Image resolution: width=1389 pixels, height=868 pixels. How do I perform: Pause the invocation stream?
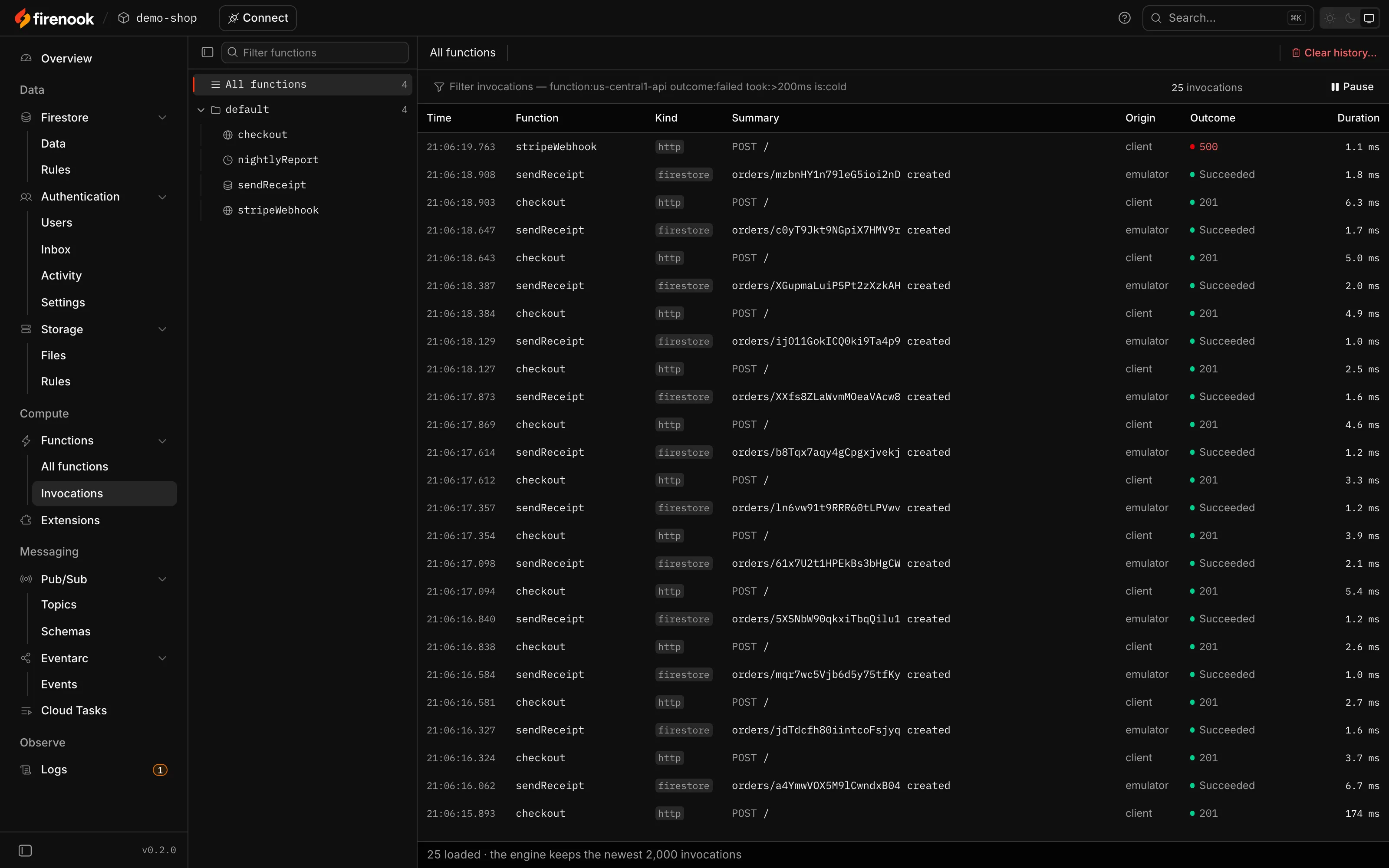pos(1352,87)
